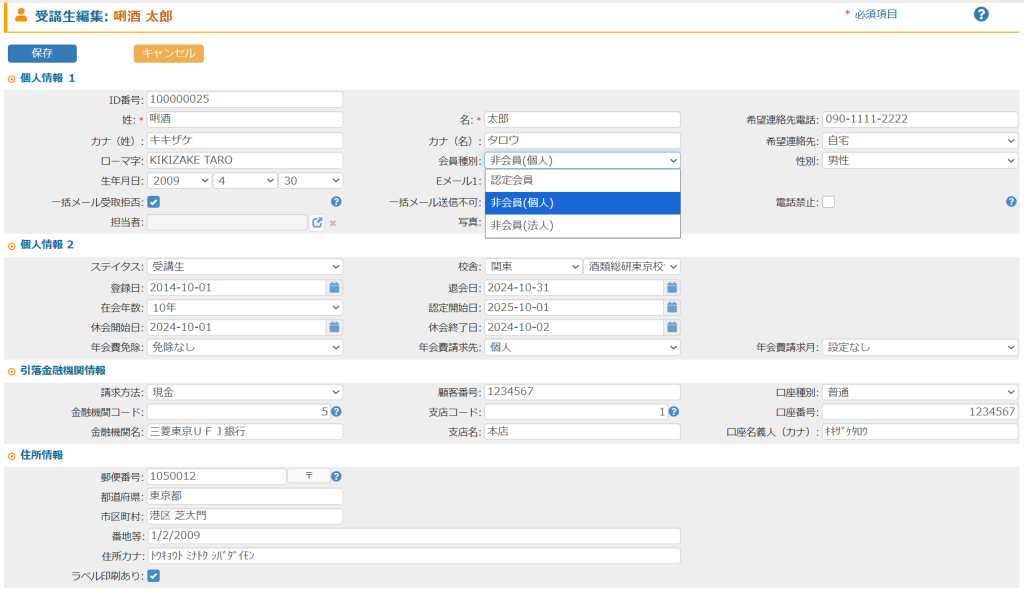Check the 電話禁止 checkbox
The width and height of the screenshot is (1024, 591).
tap(828, 202)
